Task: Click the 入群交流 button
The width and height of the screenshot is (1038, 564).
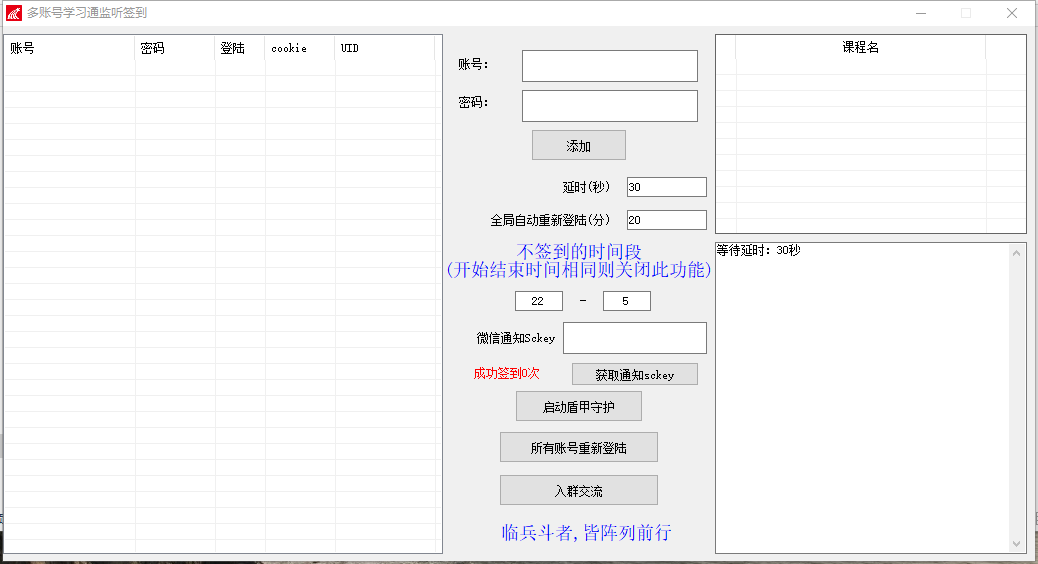Action: [x=579, y=491]
